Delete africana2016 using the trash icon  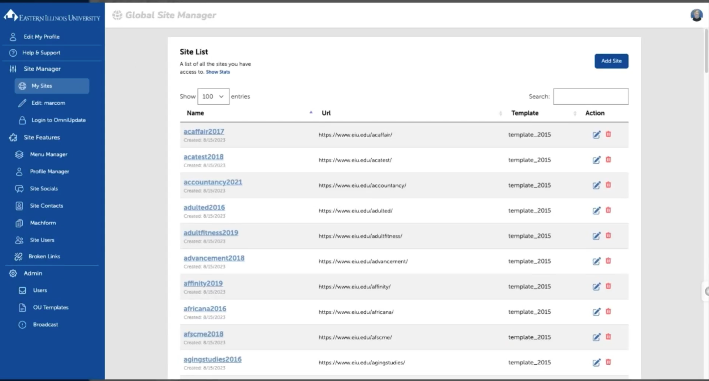tap(608, 311)
